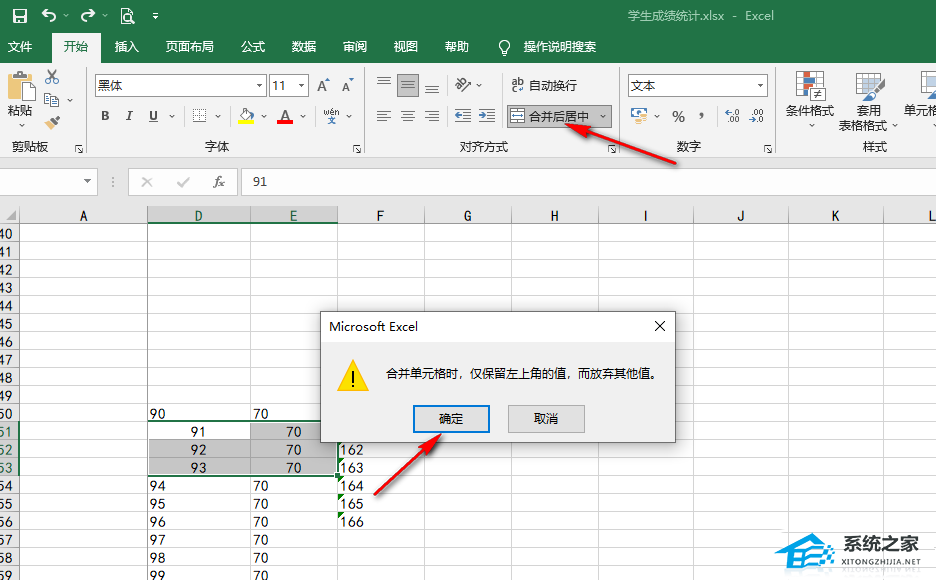Image resolution: width=936 pixels, height=580 pixels.
Task: Click the percent style icon
Action: pos(678,116)
